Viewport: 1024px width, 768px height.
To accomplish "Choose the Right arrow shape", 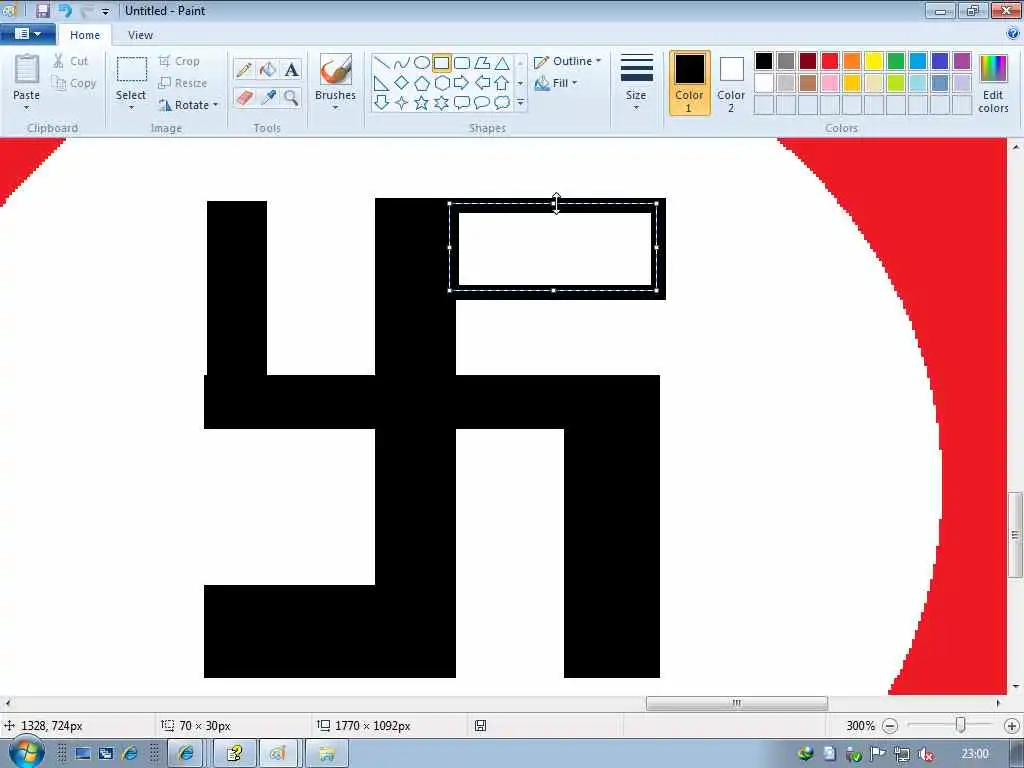I will (462, 83).
